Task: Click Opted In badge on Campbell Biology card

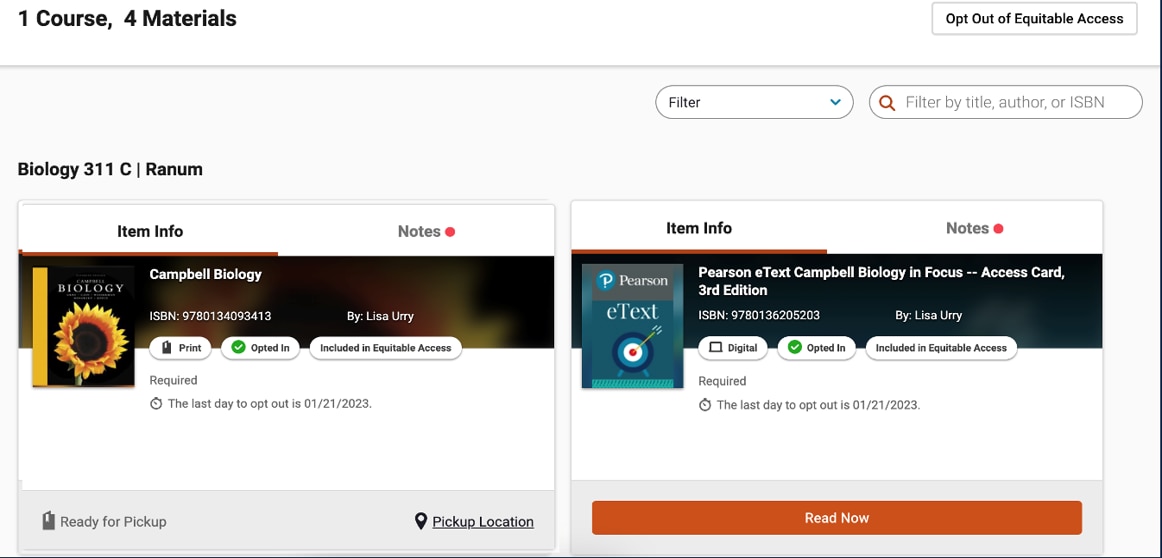Action: click(259, 348)
